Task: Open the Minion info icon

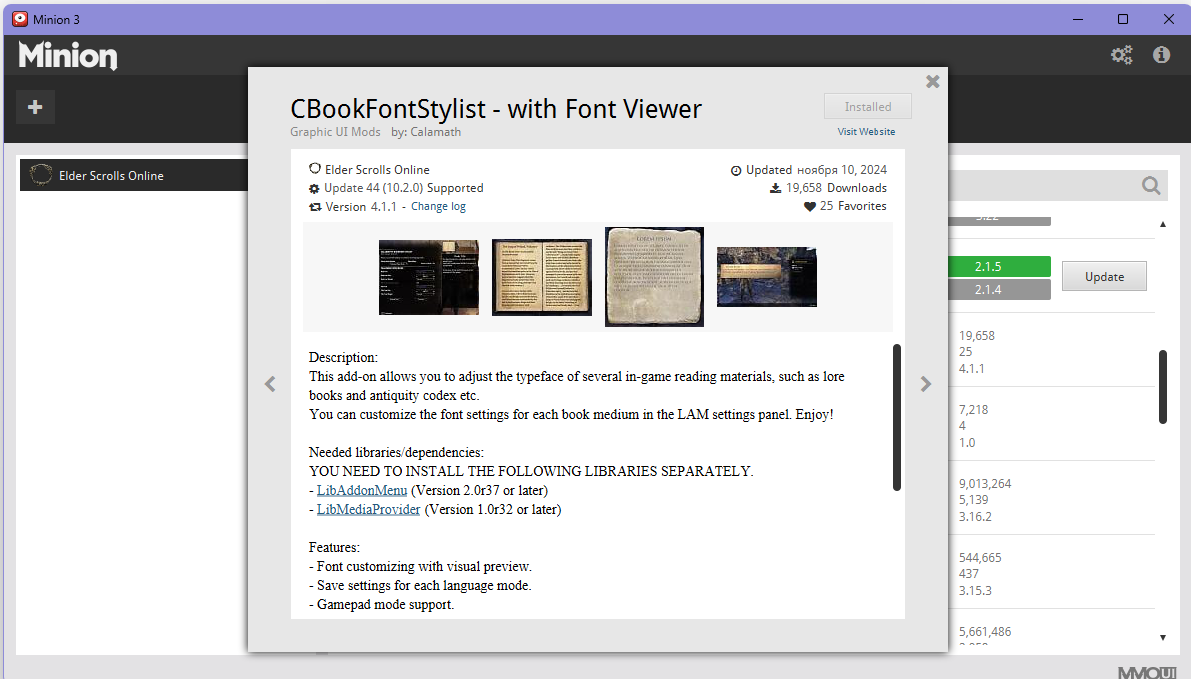Action: pyautogui.click(x=1161, y=55)
